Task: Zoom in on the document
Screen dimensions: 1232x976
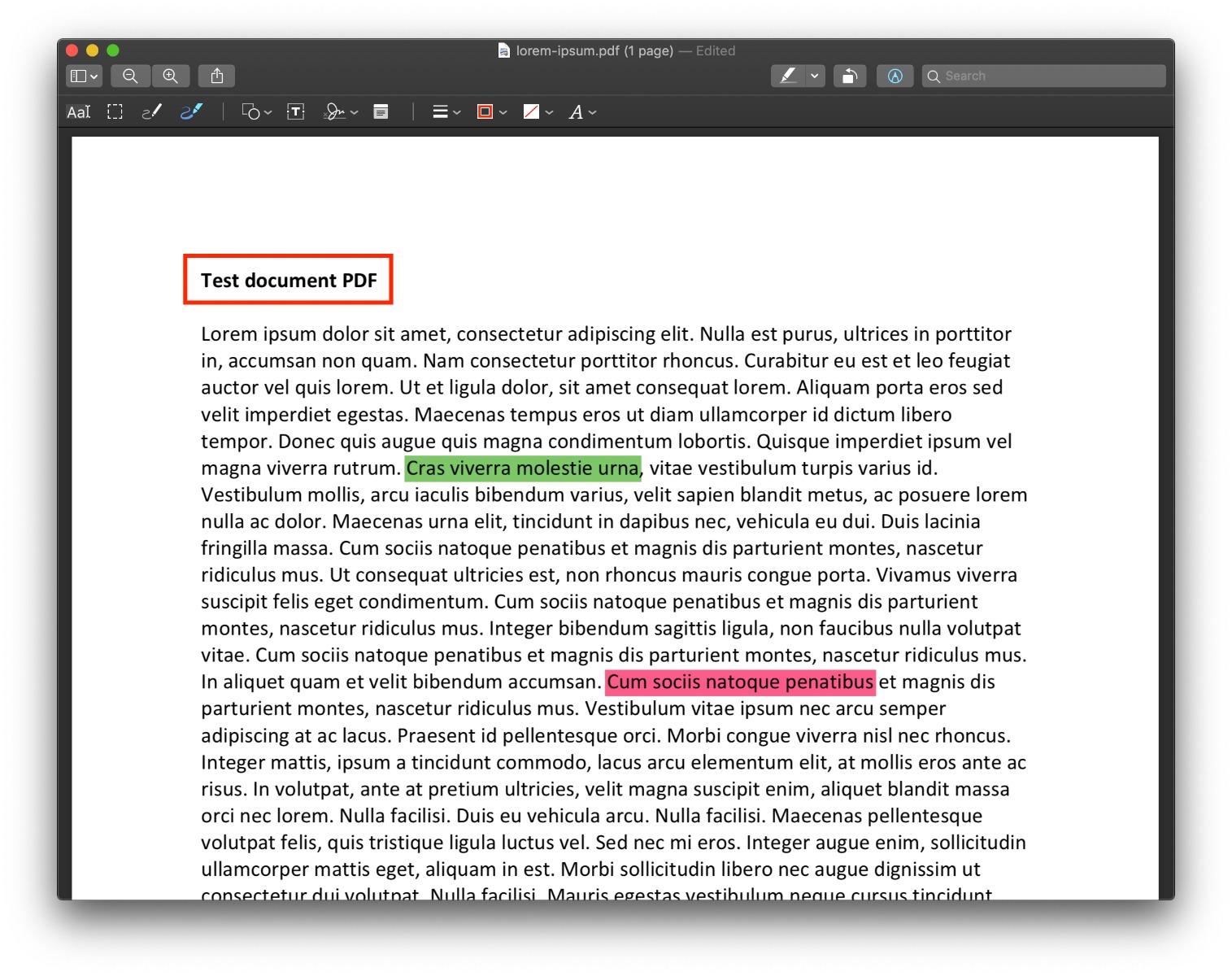Action: coord(170,76)
